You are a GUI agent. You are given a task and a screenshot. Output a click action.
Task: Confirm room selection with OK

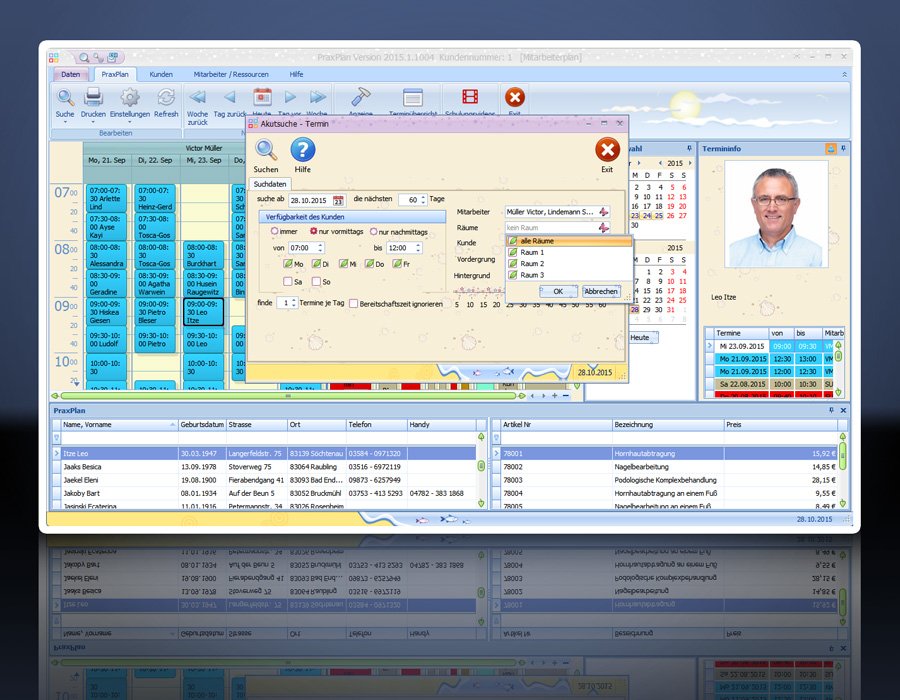pos(558,291)
